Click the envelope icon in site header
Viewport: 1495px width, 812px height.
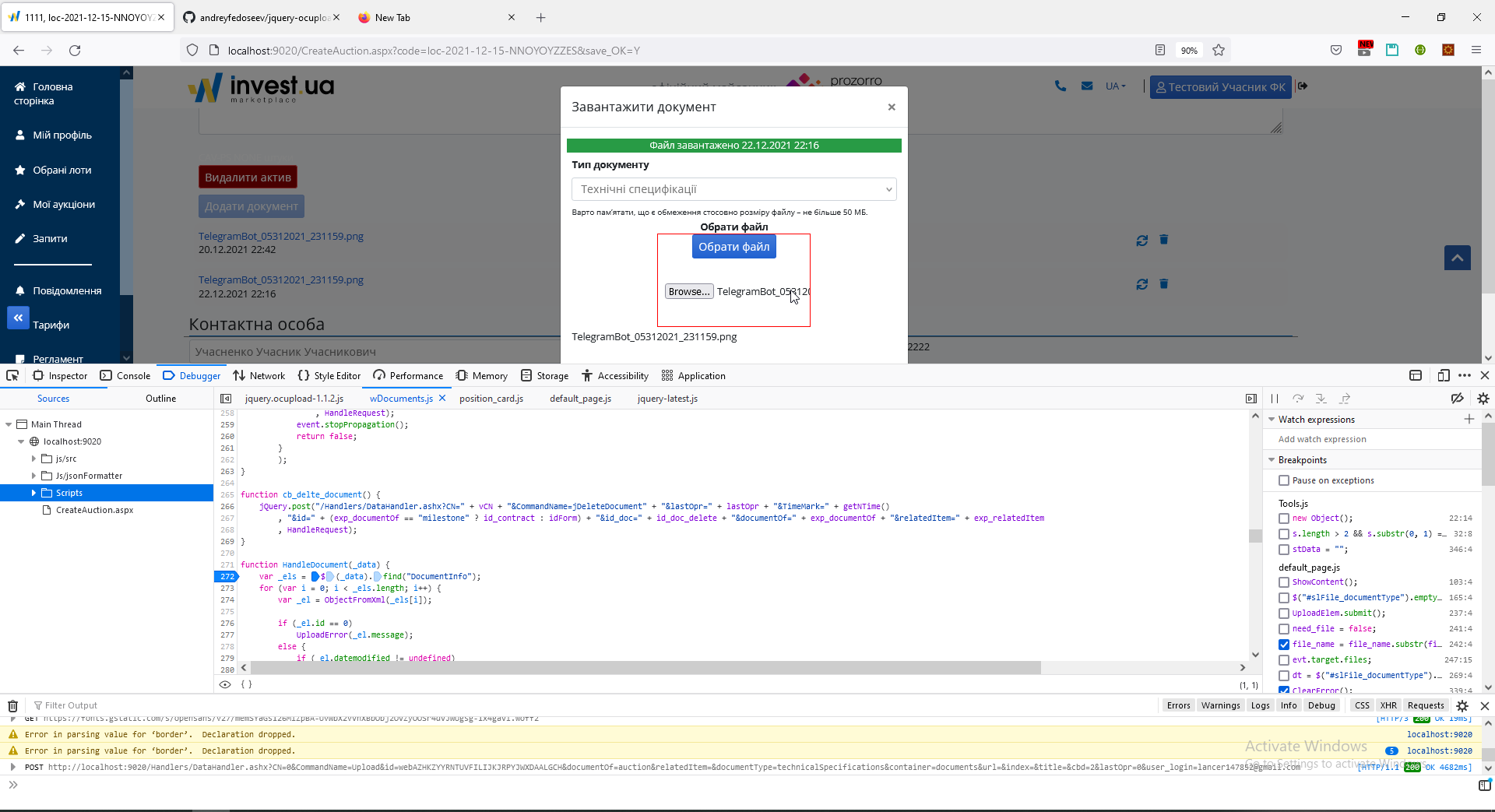coord(1087,86)
